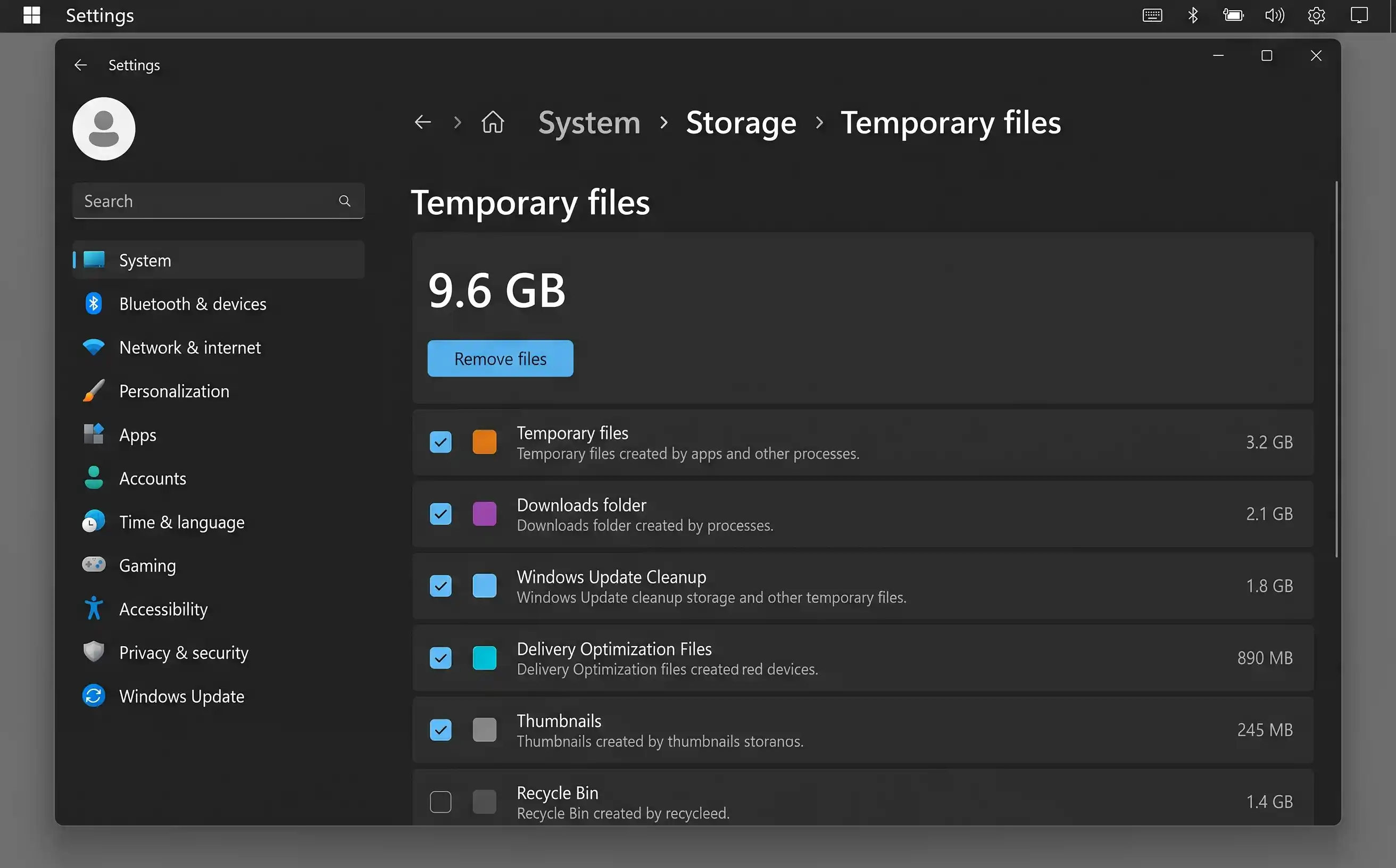Click the orange Temporary files color square
This screenshot has width=1396, height=868.
coord(485,442)
